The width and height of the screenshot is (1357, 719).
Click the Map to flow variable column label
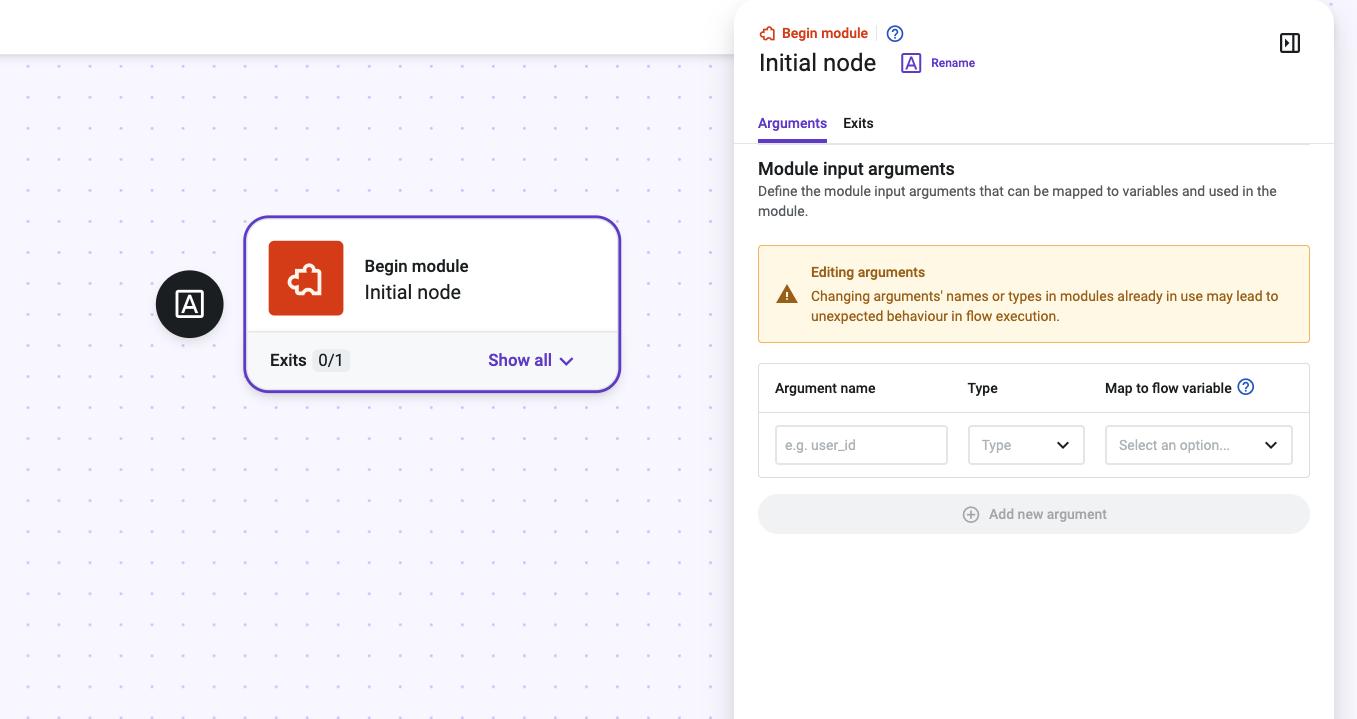[x=1168, y=388]
